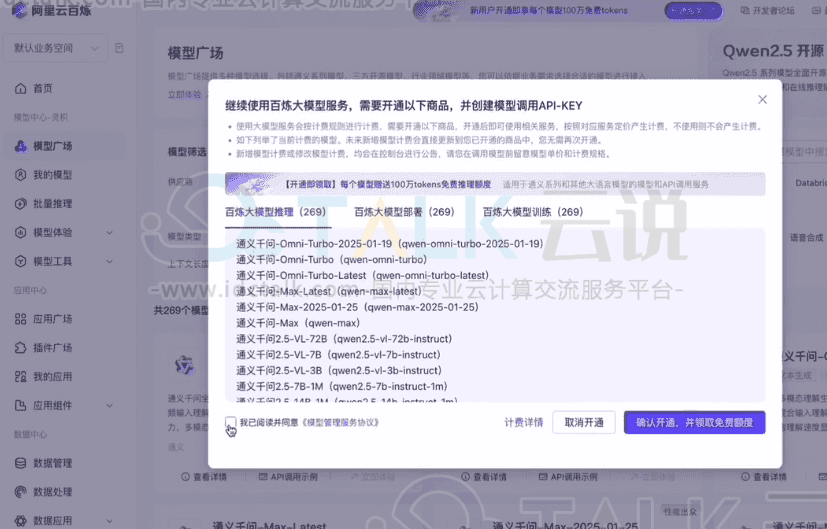827x529 pixels.
Task: Click the purple button in top promo banner
Action: coord(693,11)
